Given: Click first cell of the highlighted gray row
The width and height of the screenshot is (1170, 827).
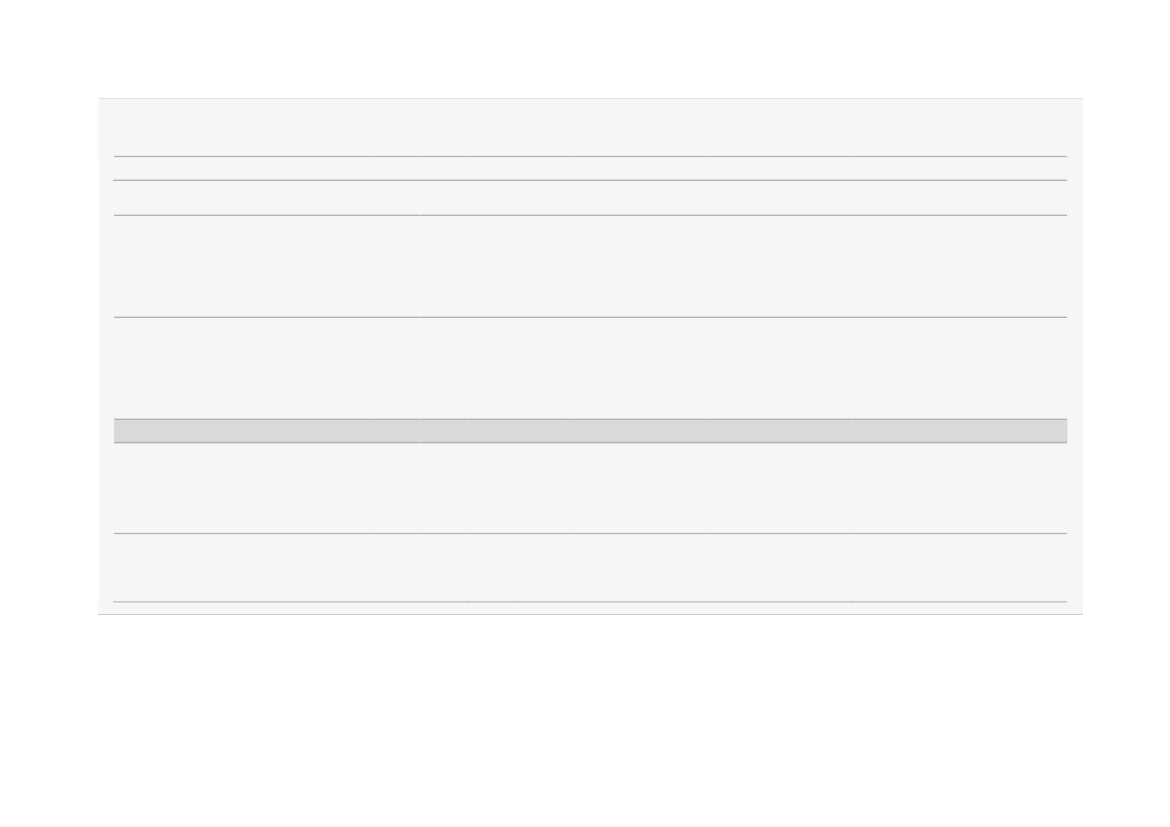Looking at the screenshot, I should pyautogui.click(x=242, y=431).
